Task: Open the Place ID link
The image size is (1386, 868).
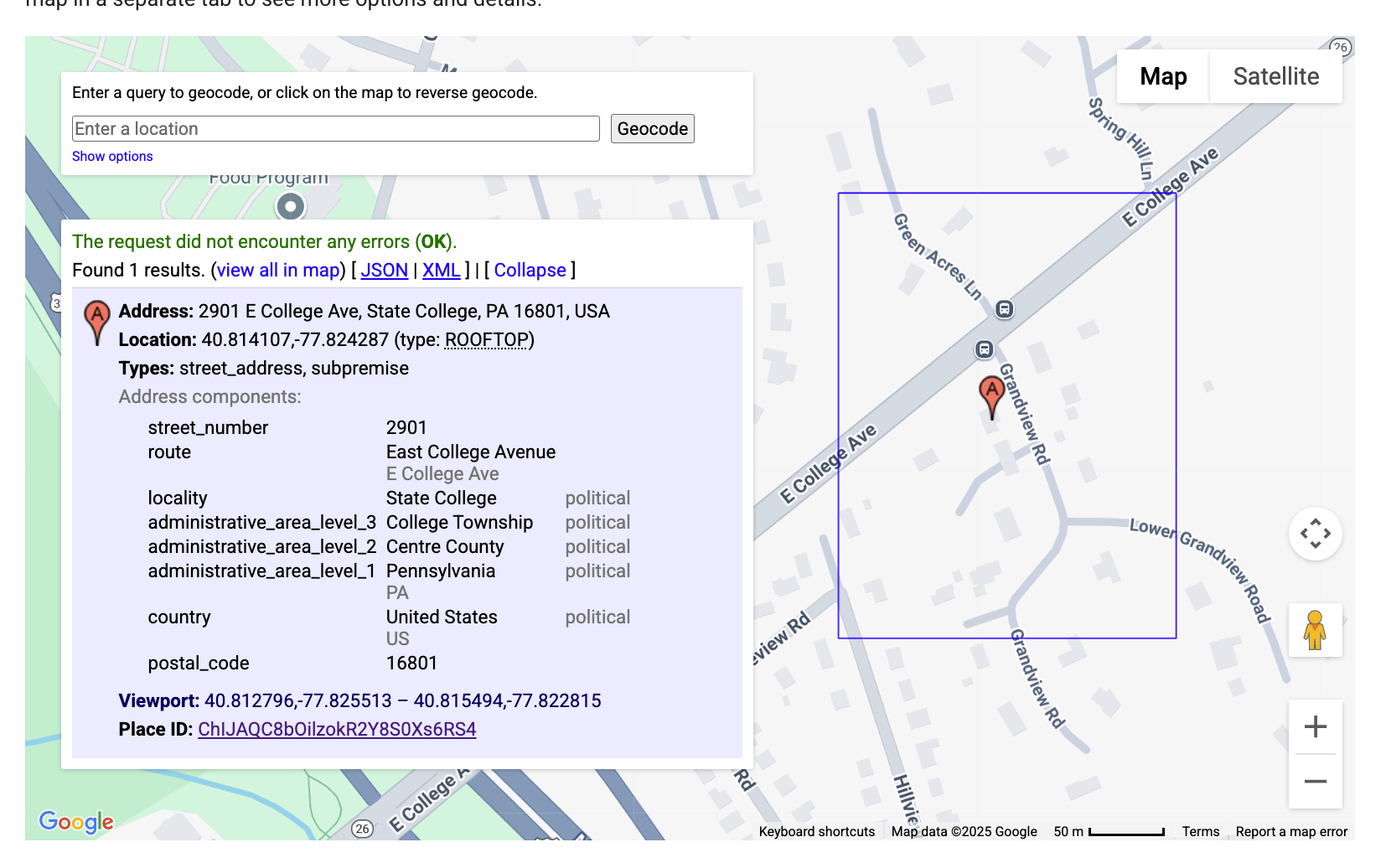Action: [337, 730]
